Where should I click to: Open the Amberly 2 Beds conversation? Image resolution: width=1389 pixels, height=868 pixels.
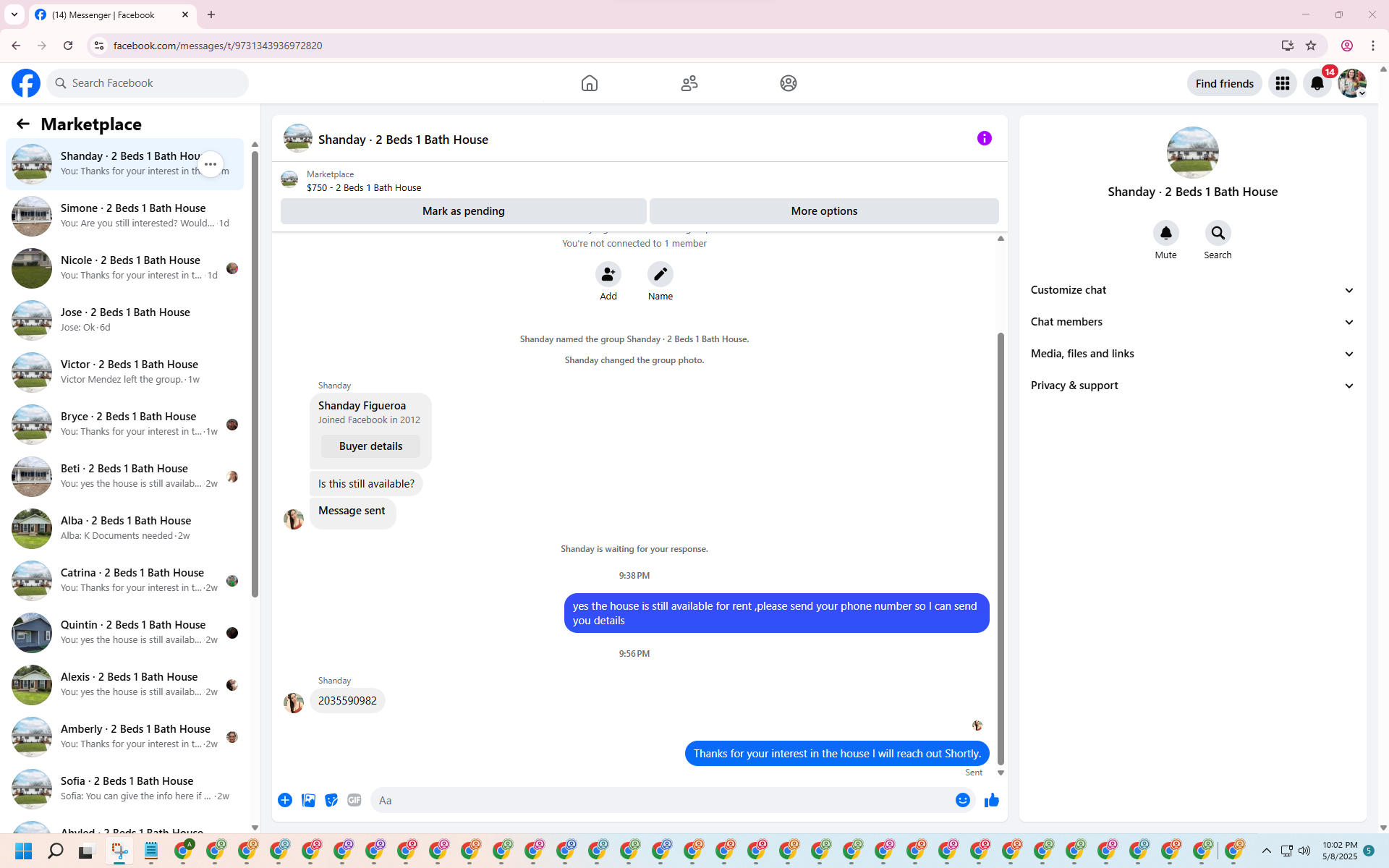pos(124,737)
